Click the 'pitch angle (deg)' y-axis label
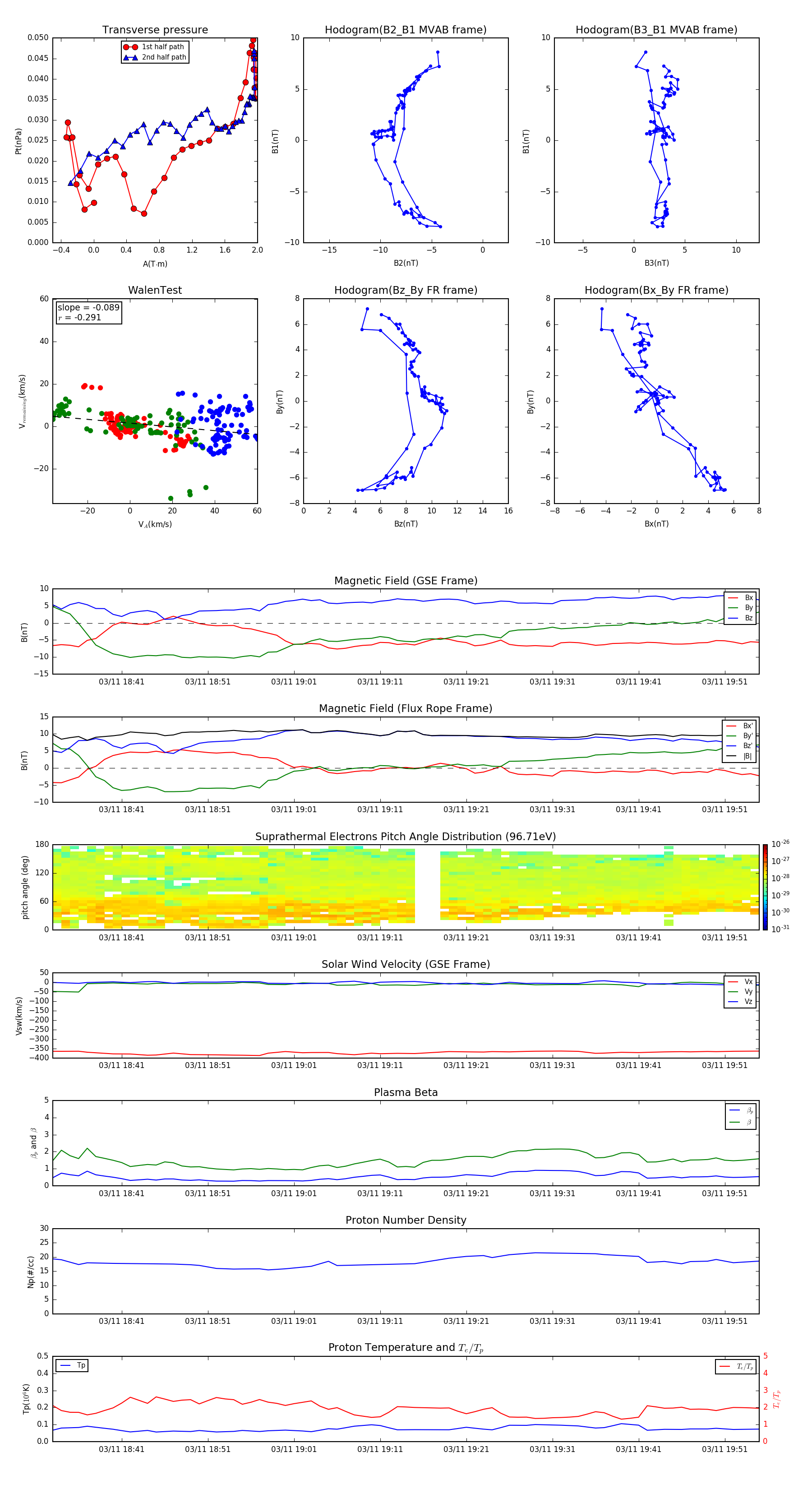This screenshot has width=812, height=1489. (25, 887)
